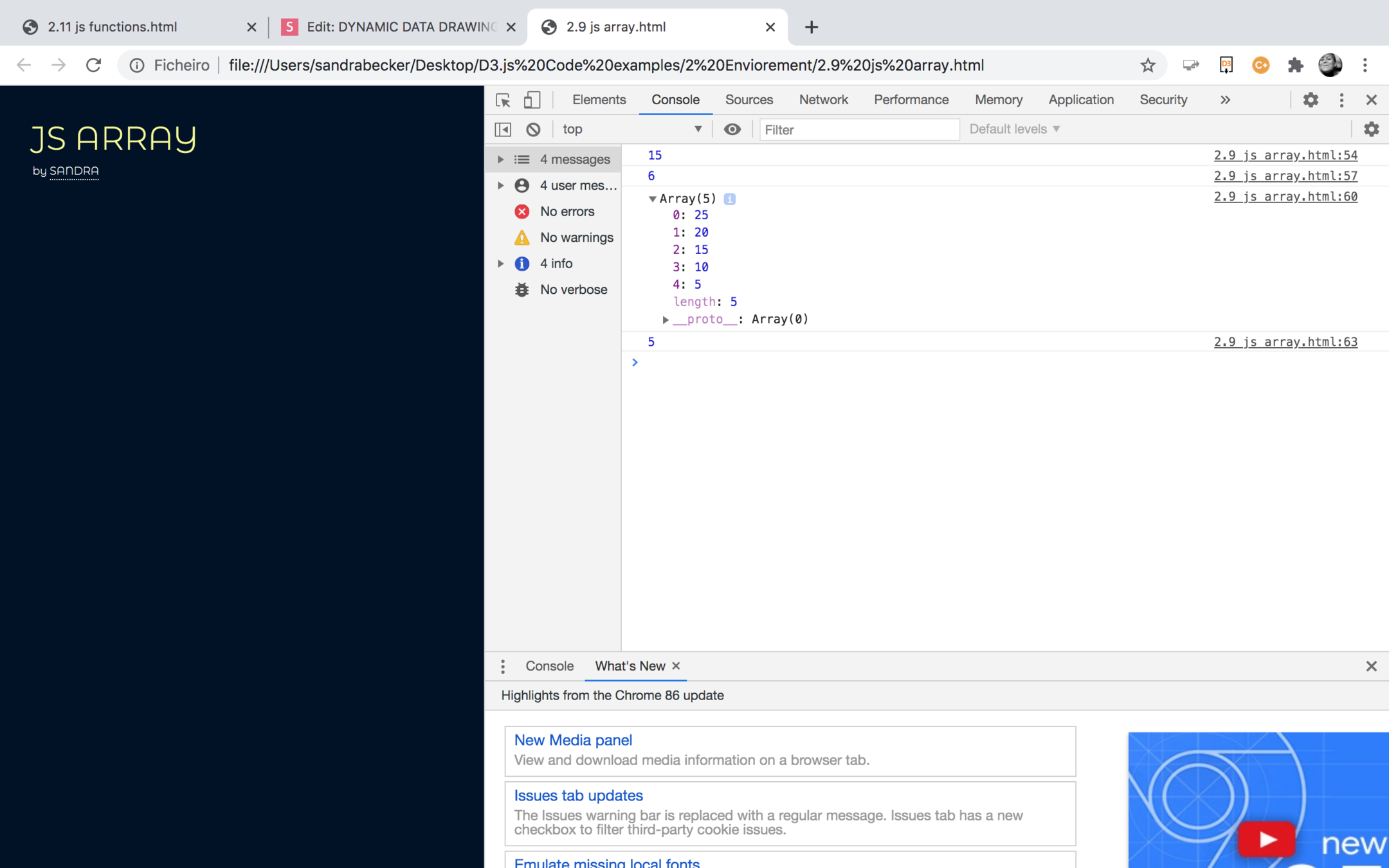The image size is (1389, 868).
Task: Show more DevTools tabs via chevron
Action: 1225,100
